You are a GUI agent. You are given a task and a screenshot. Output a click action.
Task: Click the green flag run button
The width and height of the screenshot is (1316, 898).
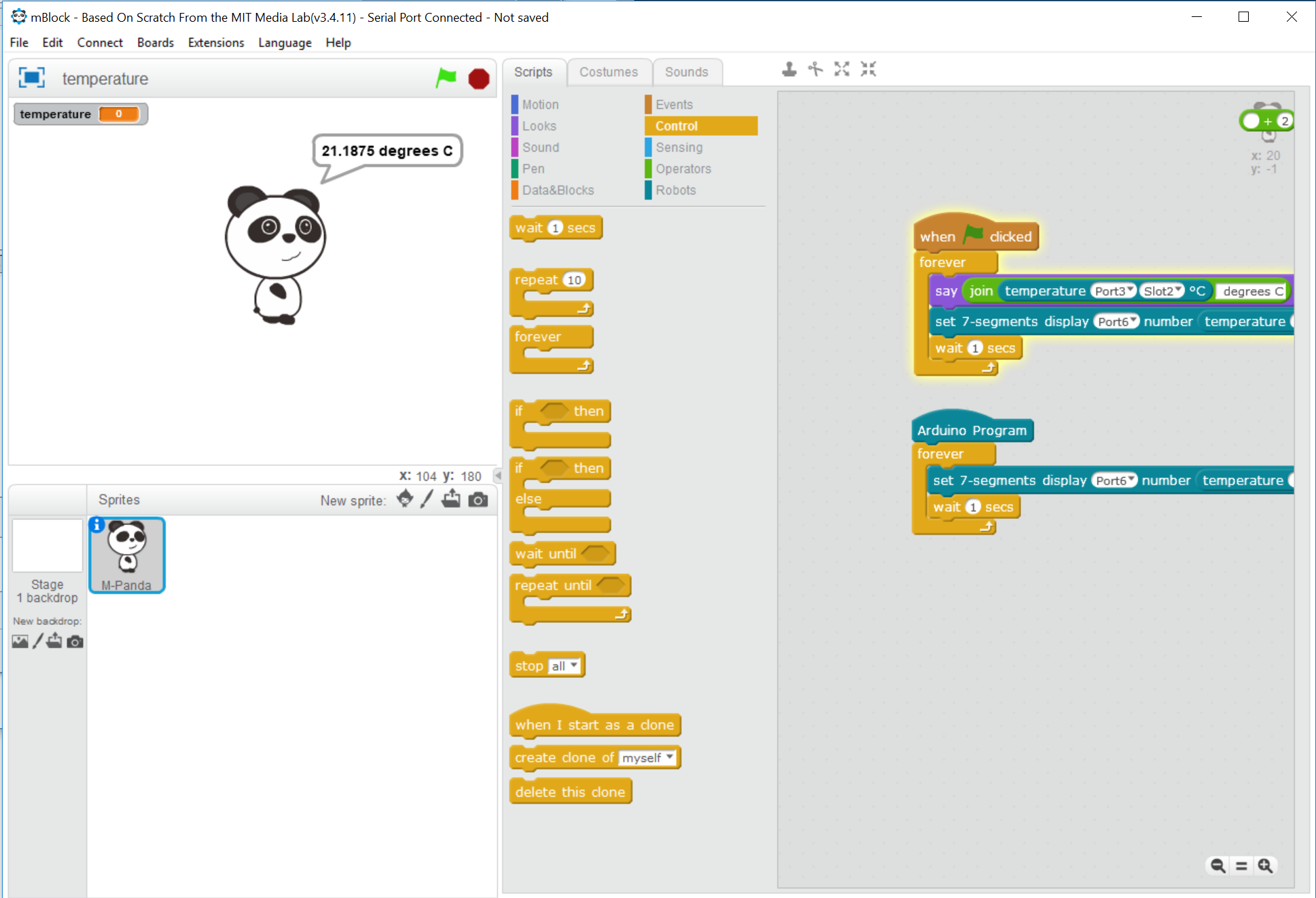point(446,78)
